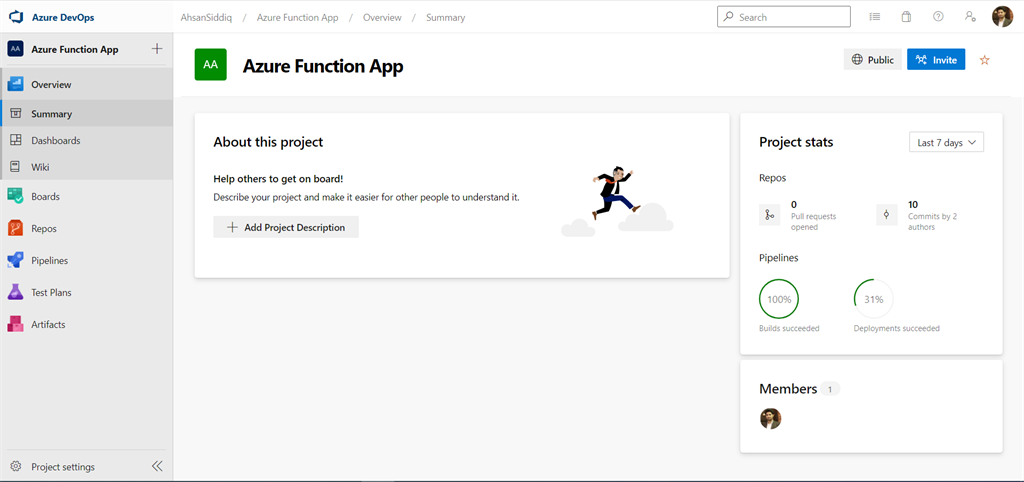
Task: Open Dashboards icon in sidebar
Action: click(x=16, y=140)
